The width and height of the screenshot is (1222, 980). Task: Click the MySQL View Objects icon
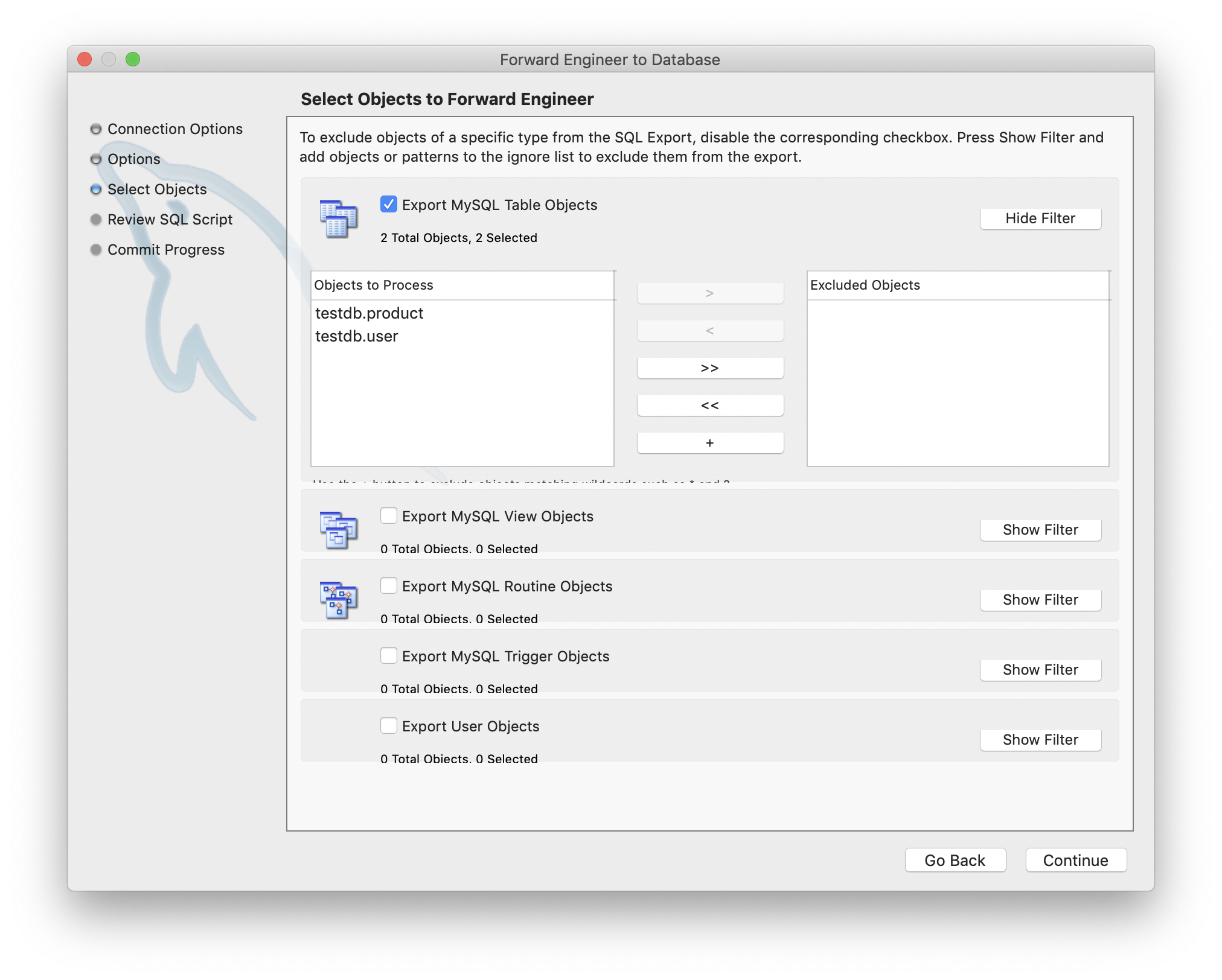click(x=338, y=530)
